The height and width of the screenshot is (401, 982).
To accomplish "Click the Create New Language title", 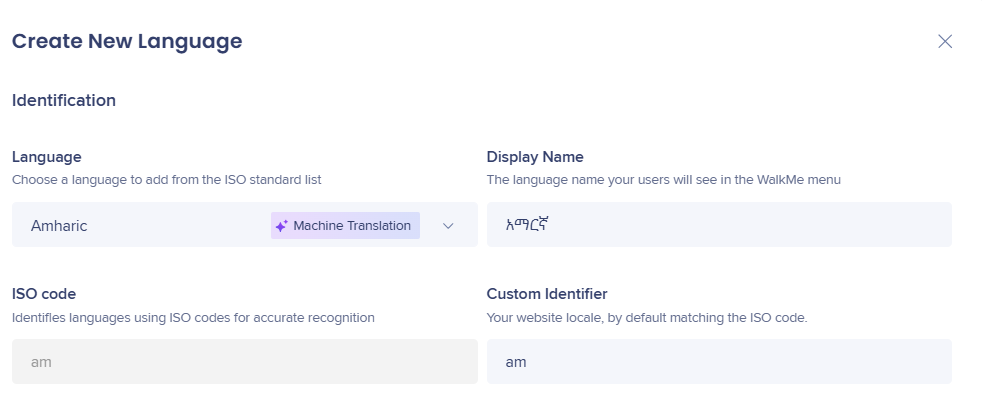I will click(x=127, y=41).
